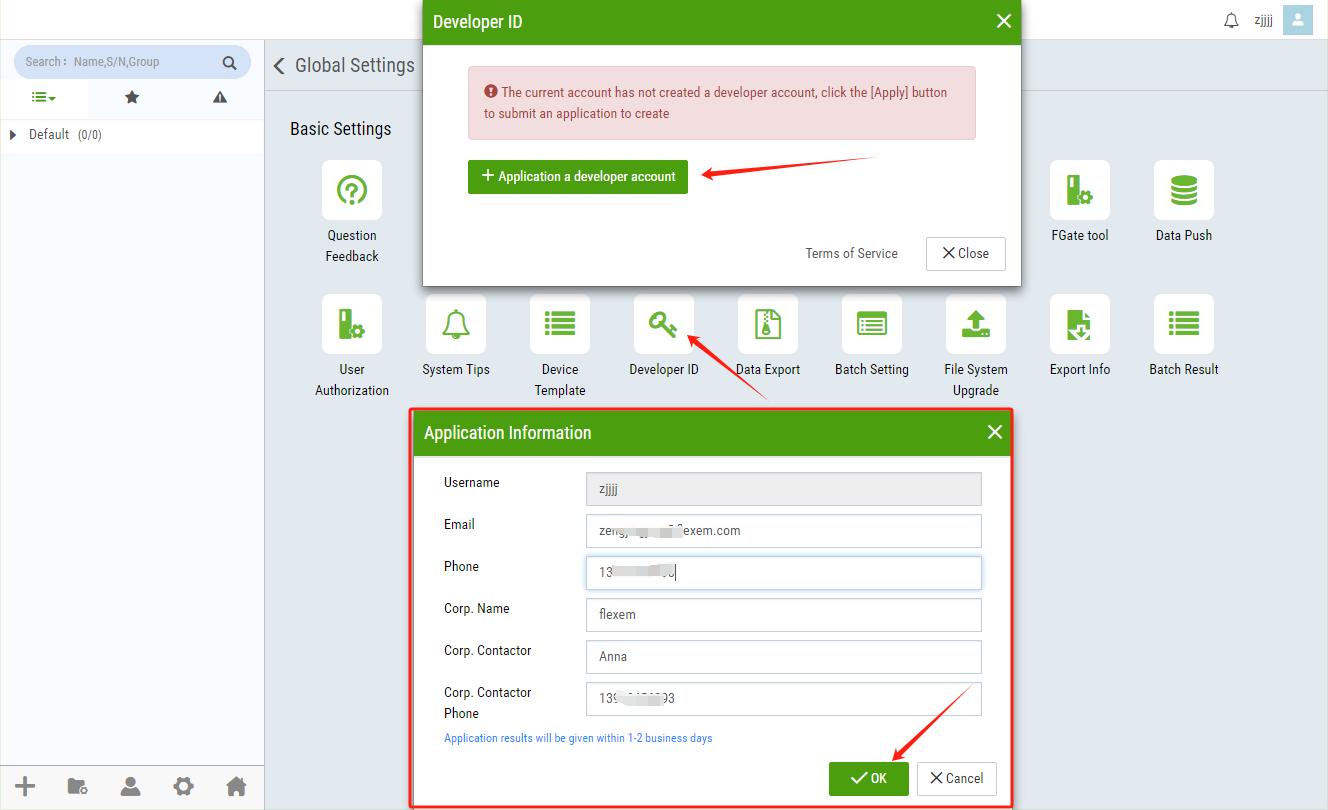Open the Device Template icon
This screenshot has width=1328, height=810.
tap(560, 324)
